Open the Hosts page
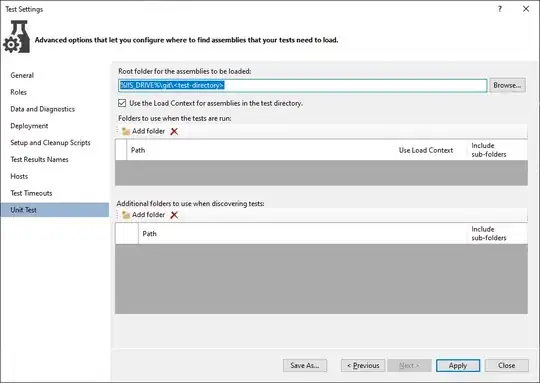This screenshot has width=540, height=383. click(x=19, y=176)
